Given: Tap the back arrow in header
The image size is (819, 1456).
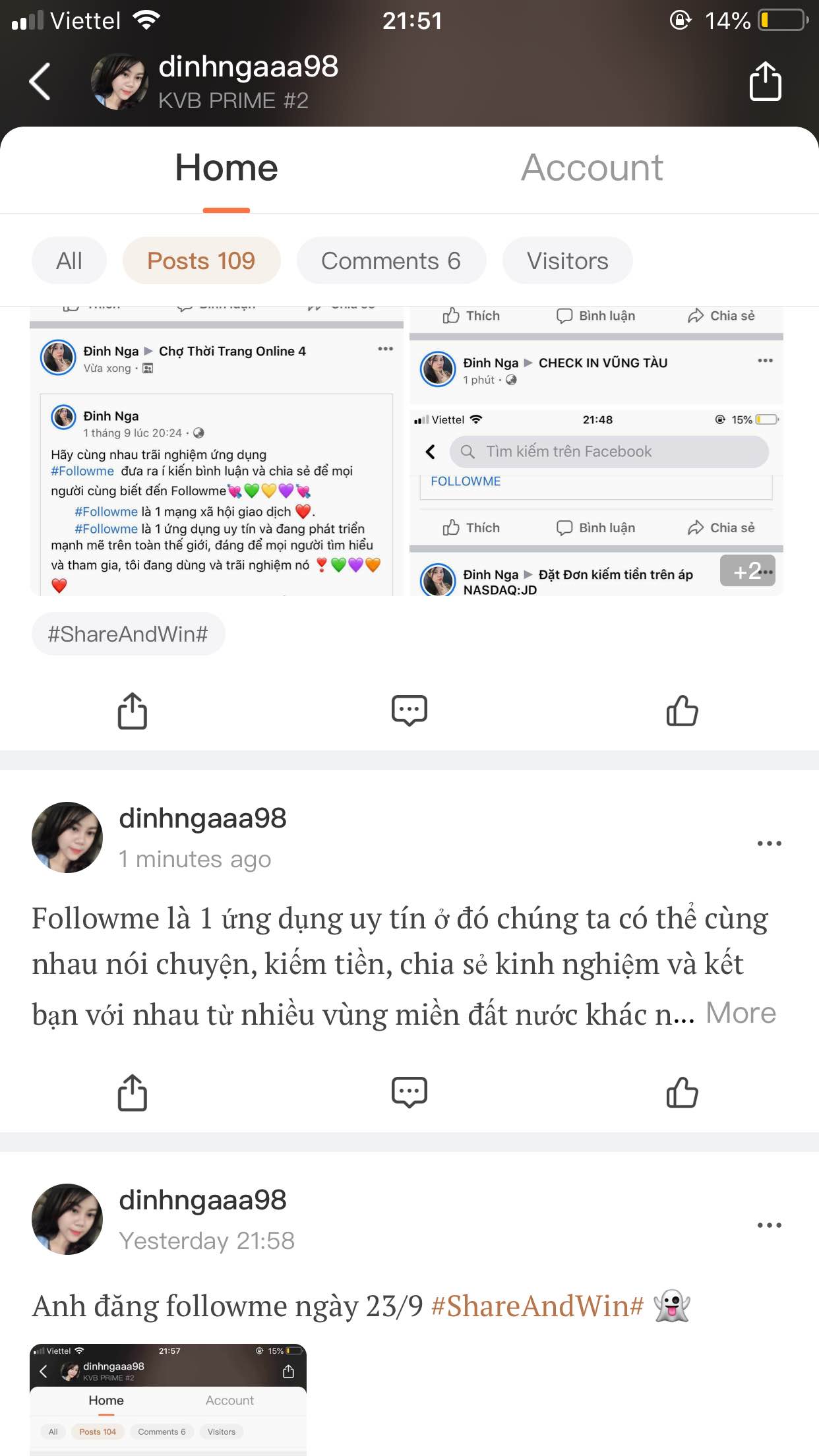Looking at the screenshot, I should (40, 82).
